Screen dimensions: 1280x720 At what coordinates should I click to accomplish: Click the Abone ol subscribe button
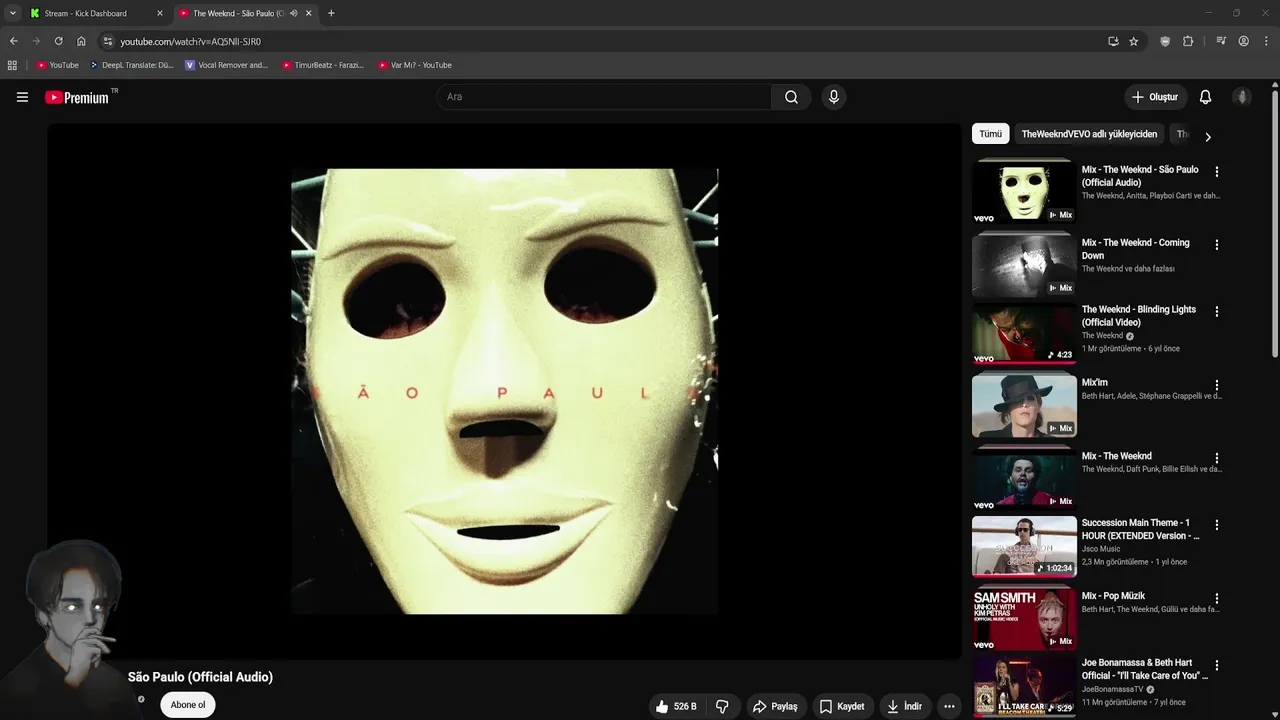[188, 705]
